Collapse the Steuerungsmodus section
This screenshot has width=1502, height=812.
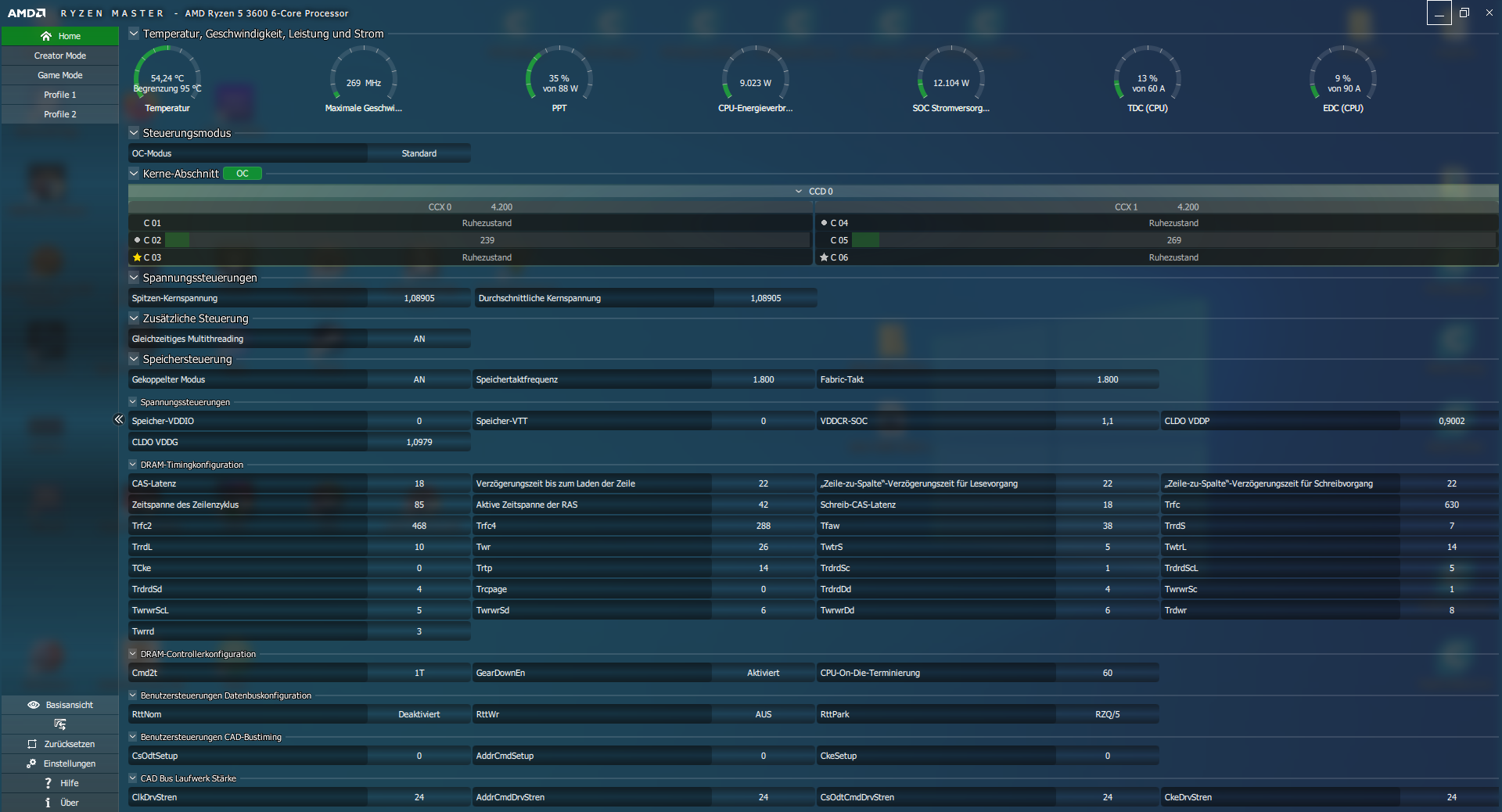click(x=134, y=133)
